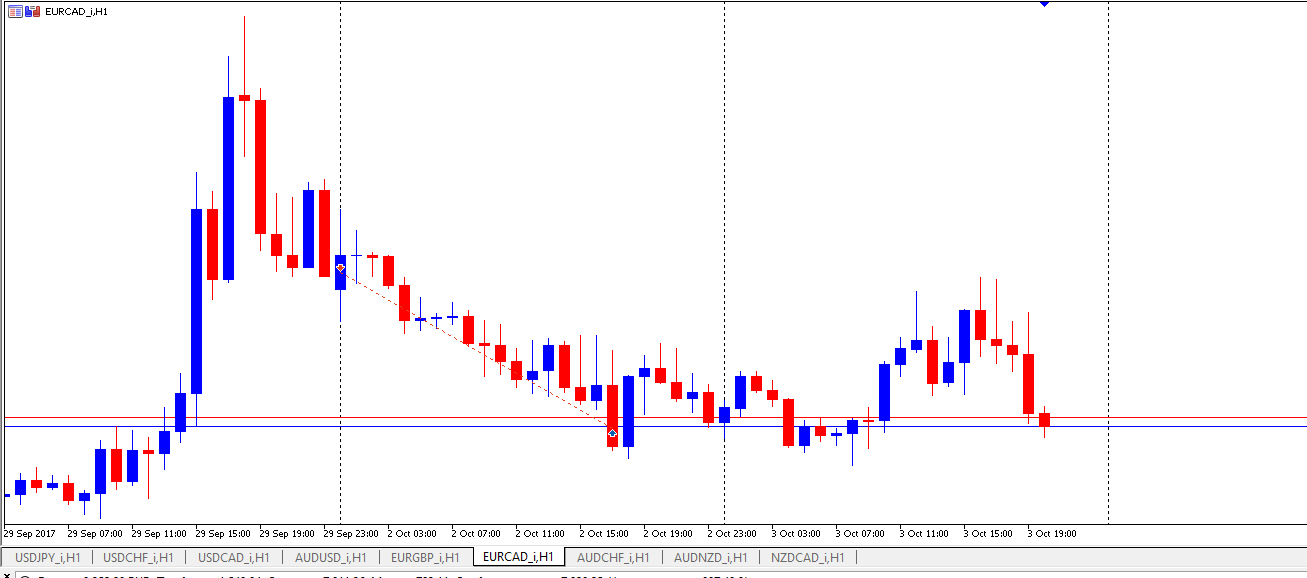Click the '2 Oct 11:00' time label
This screenshot has width=1307, height=578.
click(541, 534)
